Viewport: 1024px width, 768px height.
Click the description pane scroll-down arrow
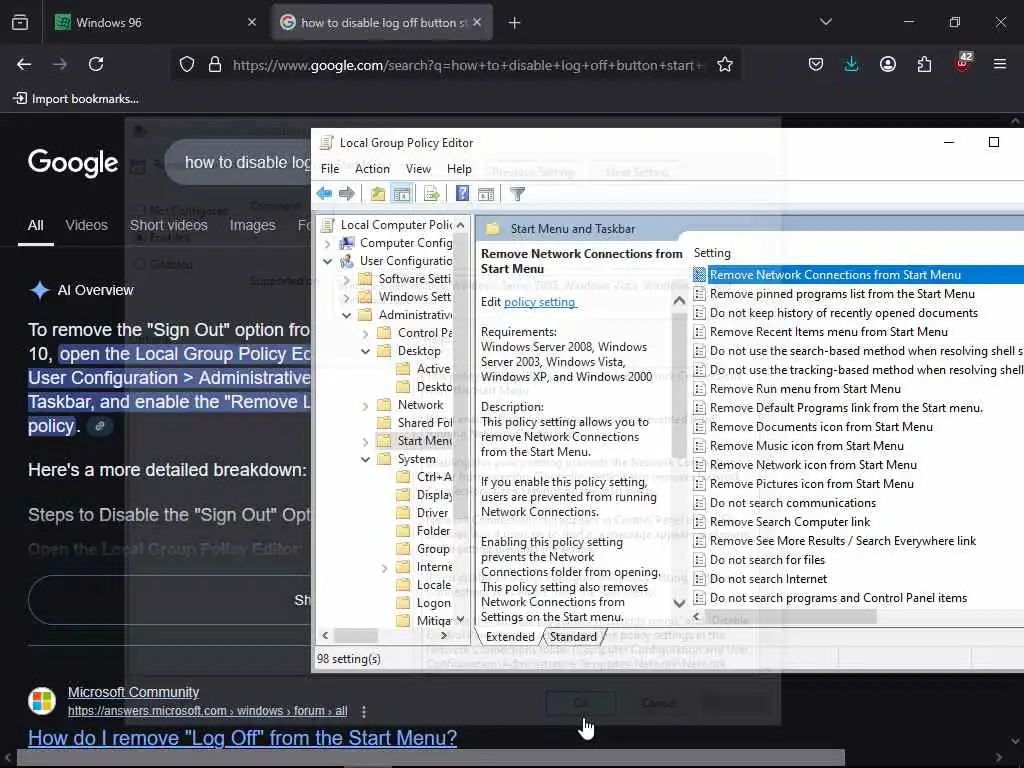tap(679, 603)
